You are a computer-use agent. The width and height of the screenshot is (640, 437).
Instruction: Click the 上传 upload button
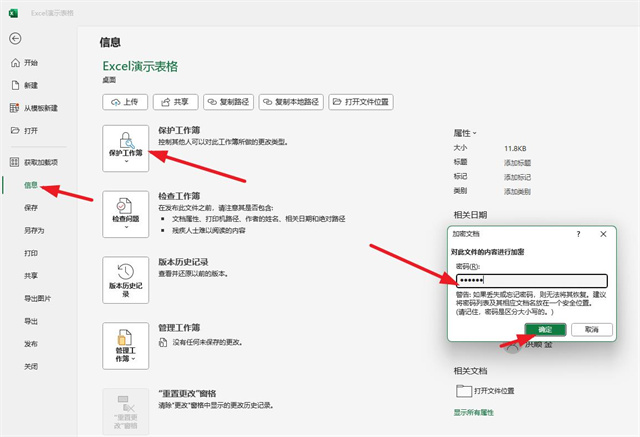pyautogui.click(x=125, y=102)
